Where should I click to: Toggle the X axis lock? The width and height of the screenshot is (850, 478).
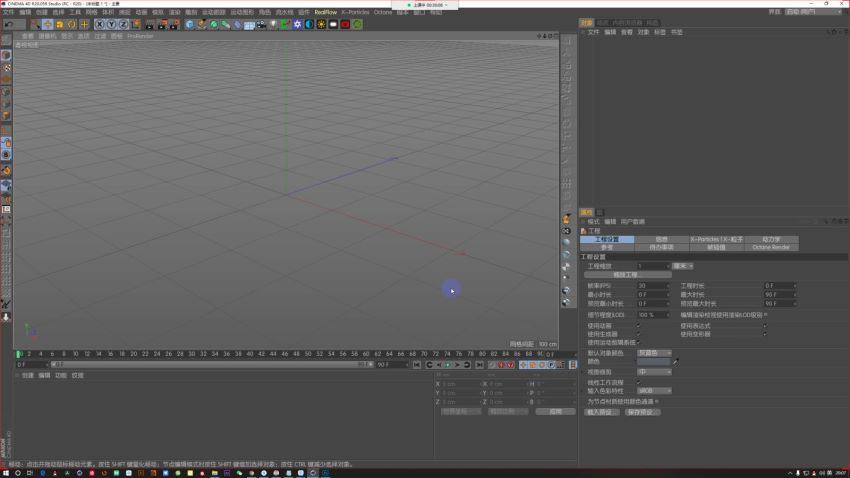coord(100,24)
